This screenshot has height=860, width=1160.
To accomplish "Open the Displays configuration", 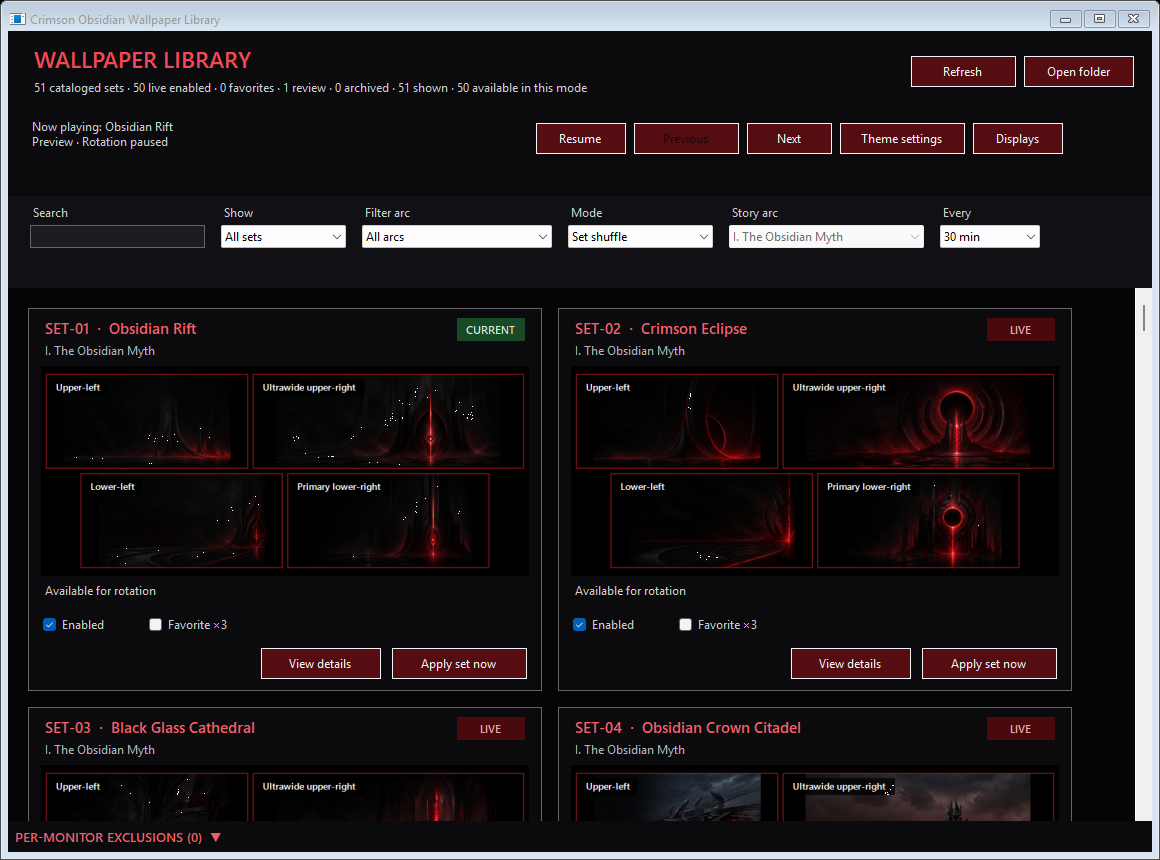I will (x=1017, y=138).
